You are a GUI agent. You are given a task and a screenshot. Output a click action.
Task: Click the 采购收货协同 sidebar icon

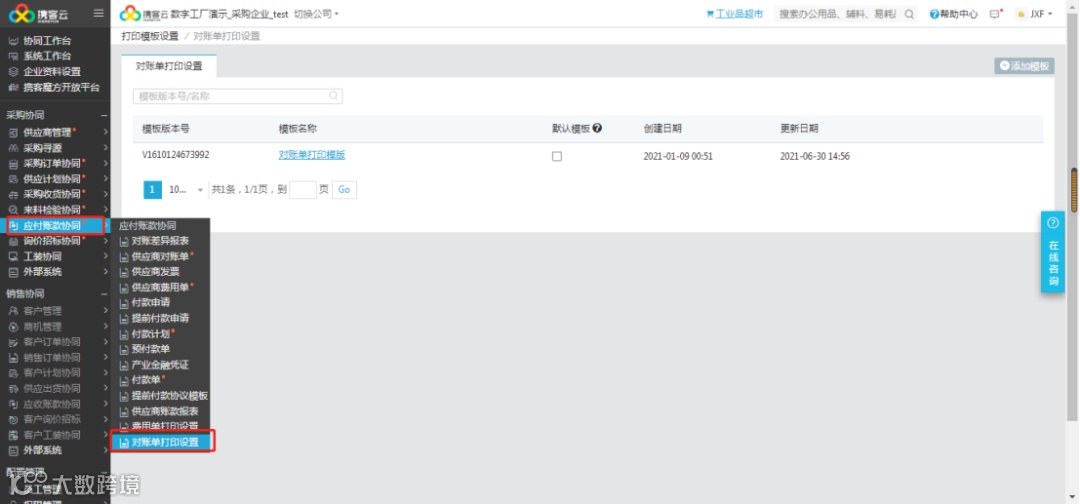(13, 194)
